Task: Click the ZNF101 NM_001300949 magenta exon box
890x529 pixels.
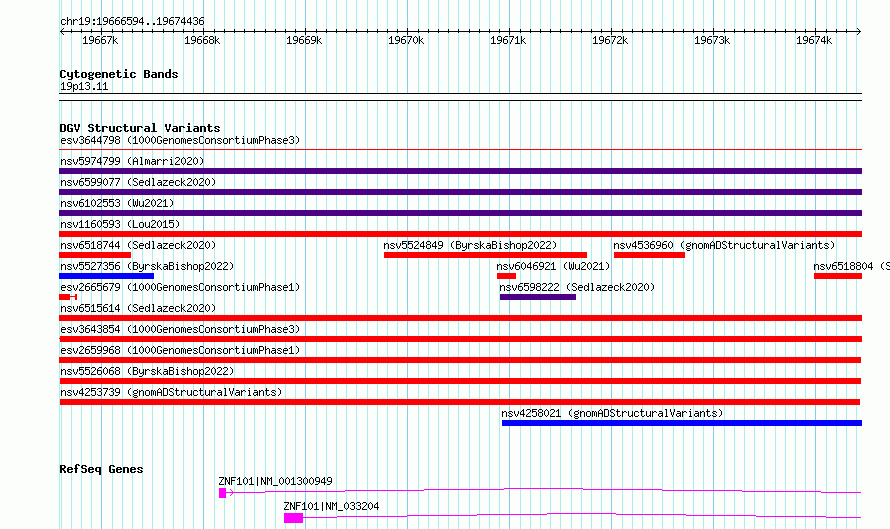Action: click(x=222, y=493)
